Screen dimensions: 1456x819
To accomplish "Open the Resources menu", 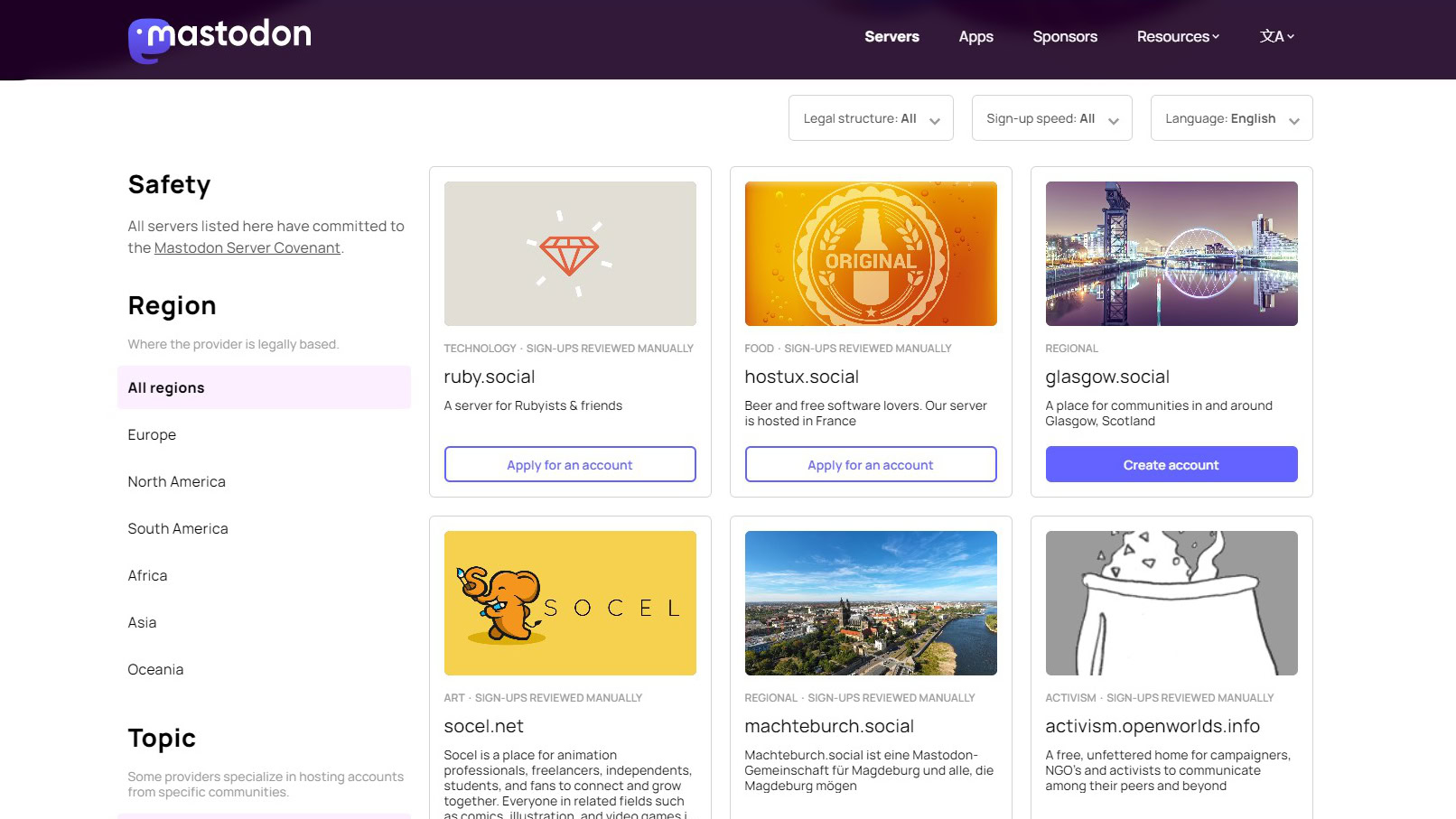I will click(x=1178, y=36).
